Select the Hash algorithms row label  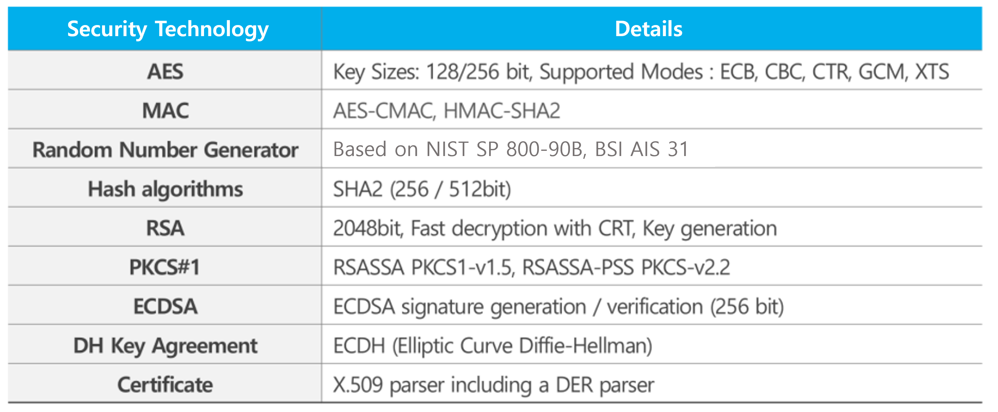[x=165, y=189]
